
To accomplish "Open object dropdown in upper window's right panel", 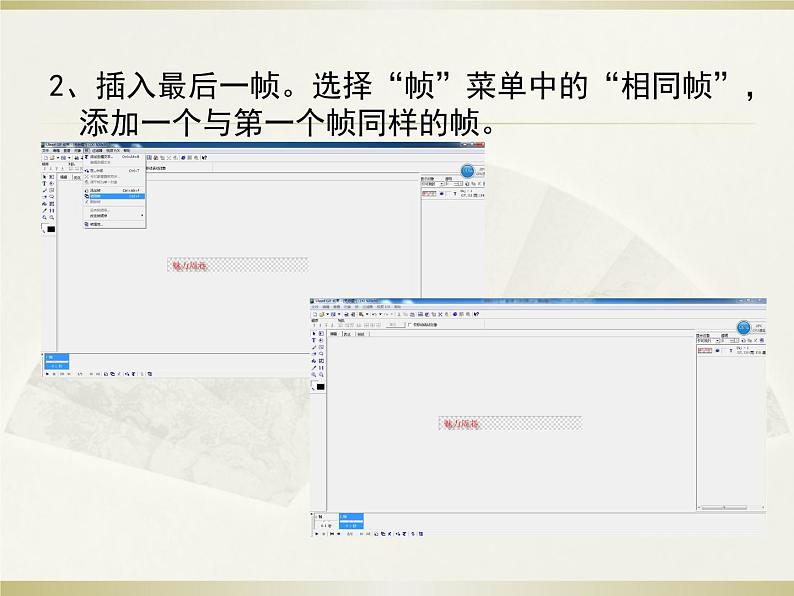I will (433, 183).
